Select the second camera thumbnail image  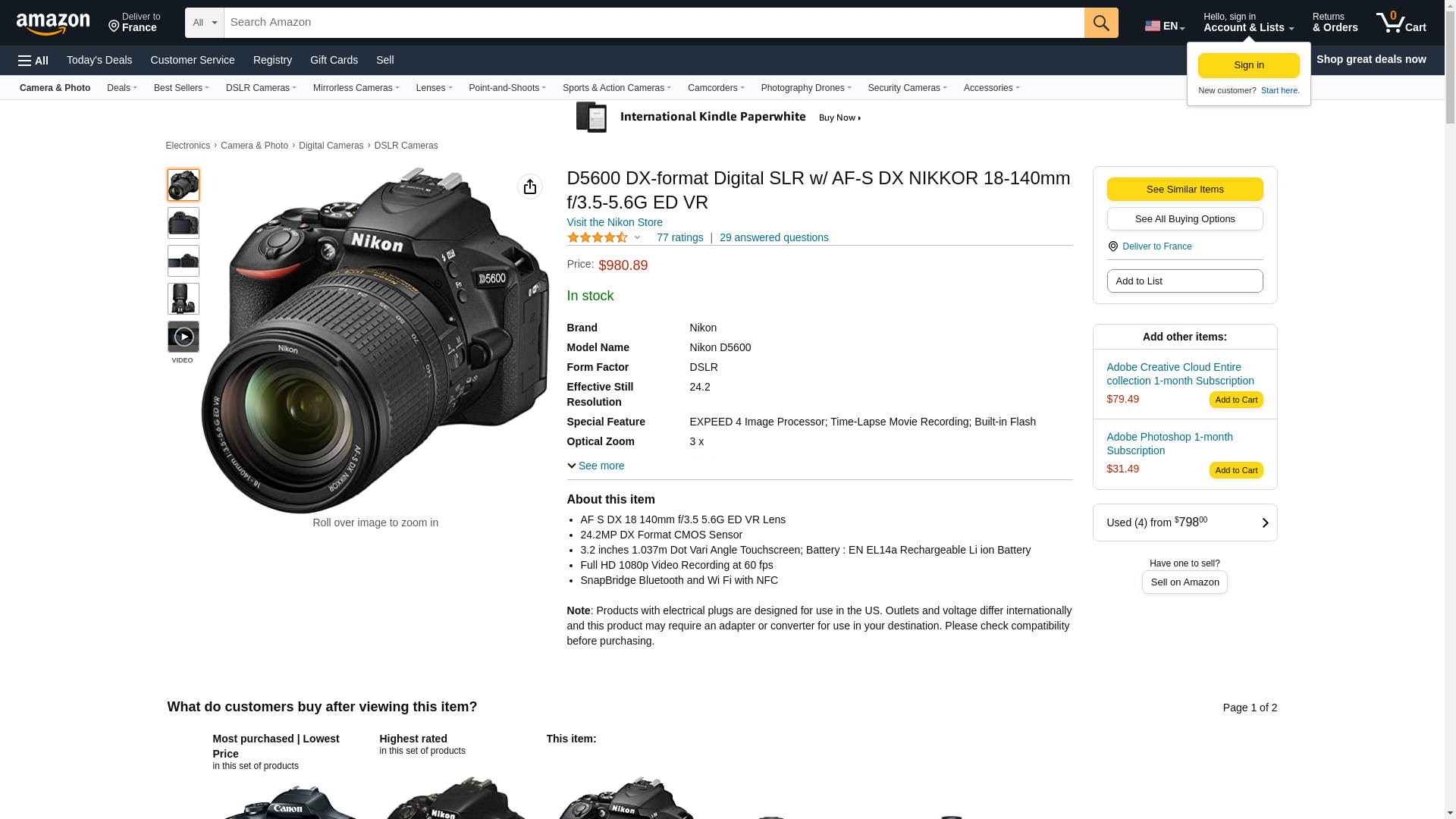[183, 223]
